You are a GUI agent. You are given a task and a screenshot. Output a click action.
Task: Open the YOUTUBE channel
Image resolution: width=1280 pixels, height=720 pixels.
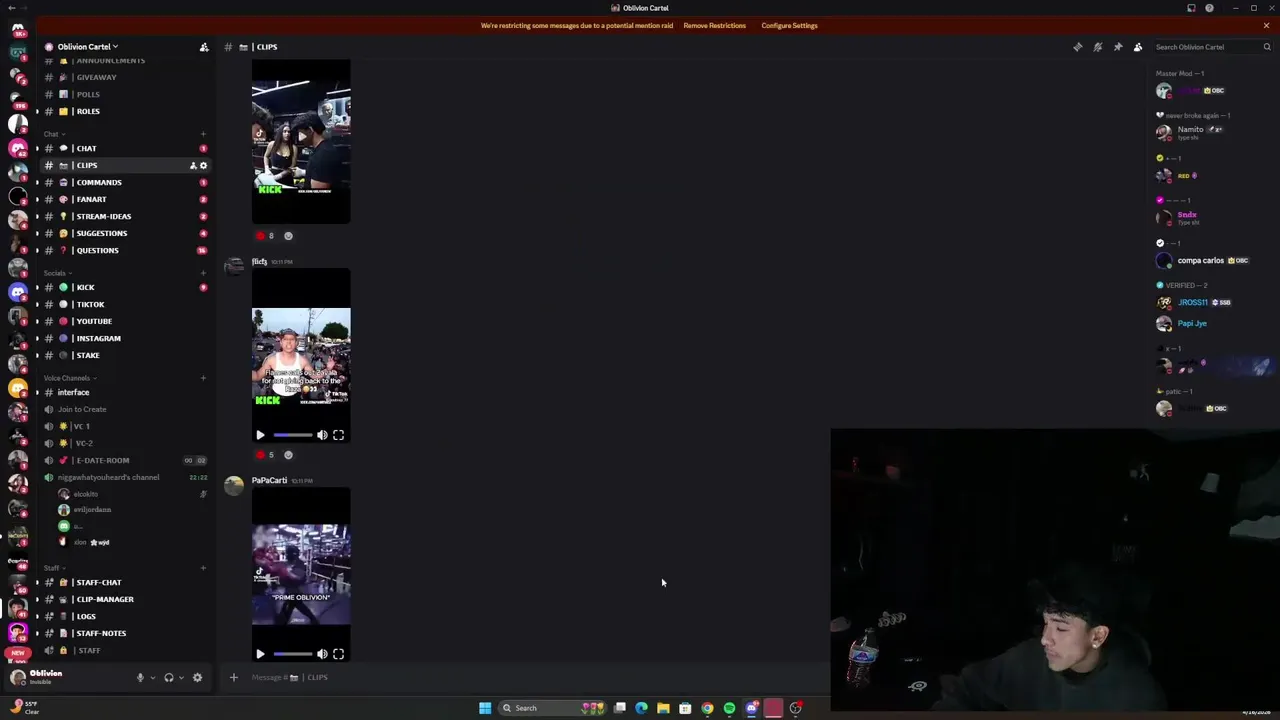(125, 321)
